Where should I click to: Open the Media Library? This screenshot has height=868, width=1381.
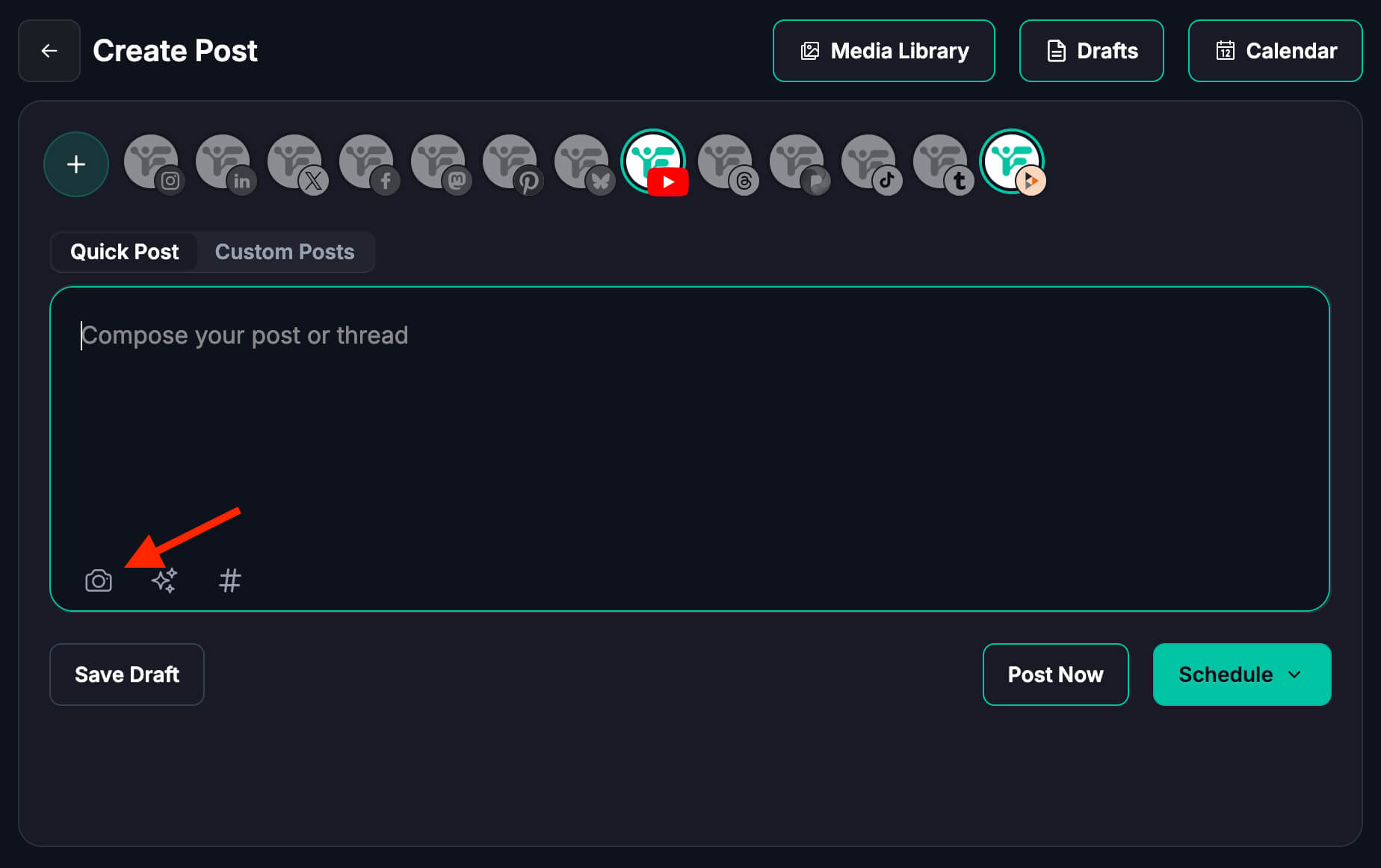coord(884,51)
